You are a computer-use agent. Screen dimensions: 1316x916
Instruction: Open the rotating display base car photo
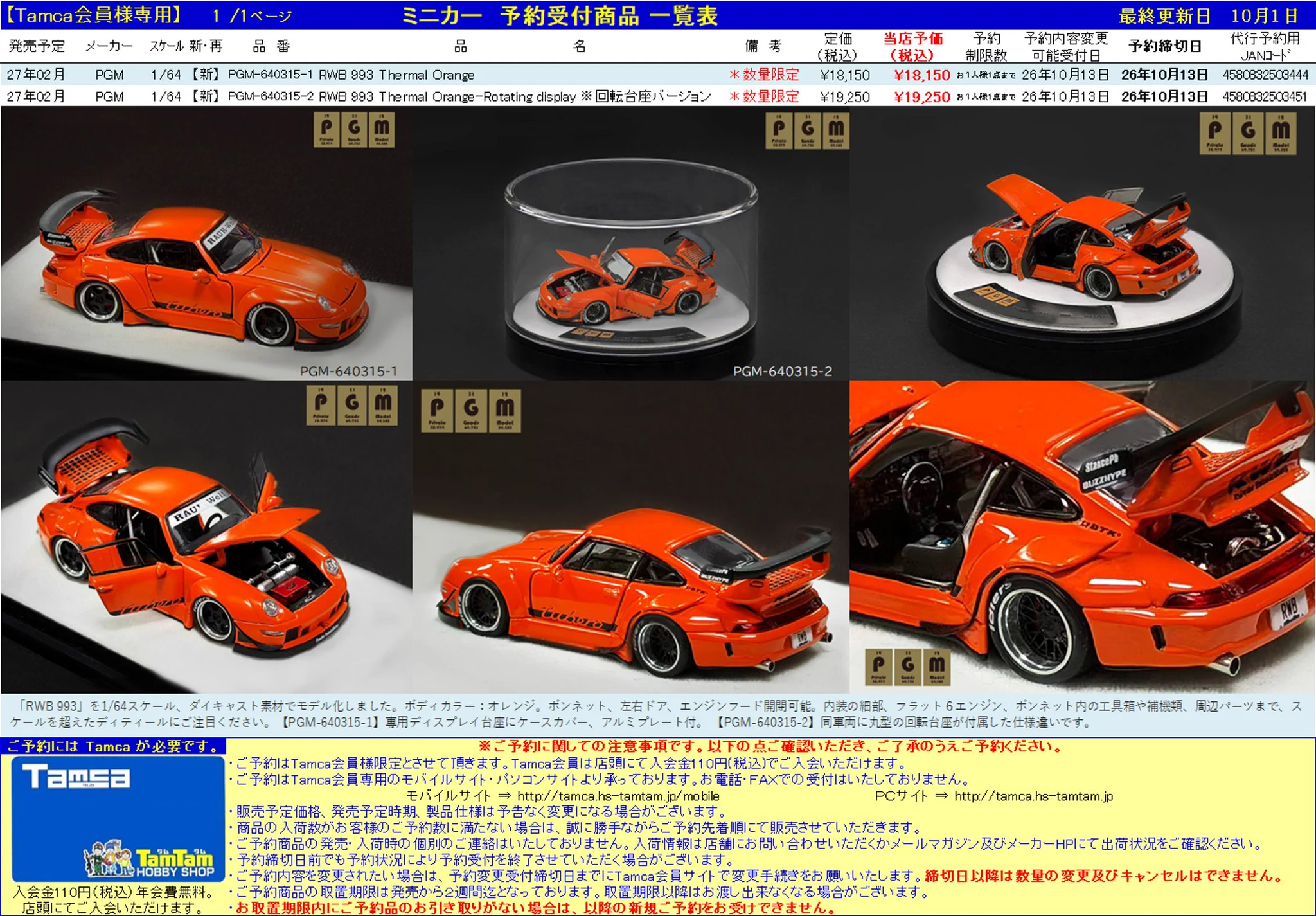click(x=1082, y=243)
